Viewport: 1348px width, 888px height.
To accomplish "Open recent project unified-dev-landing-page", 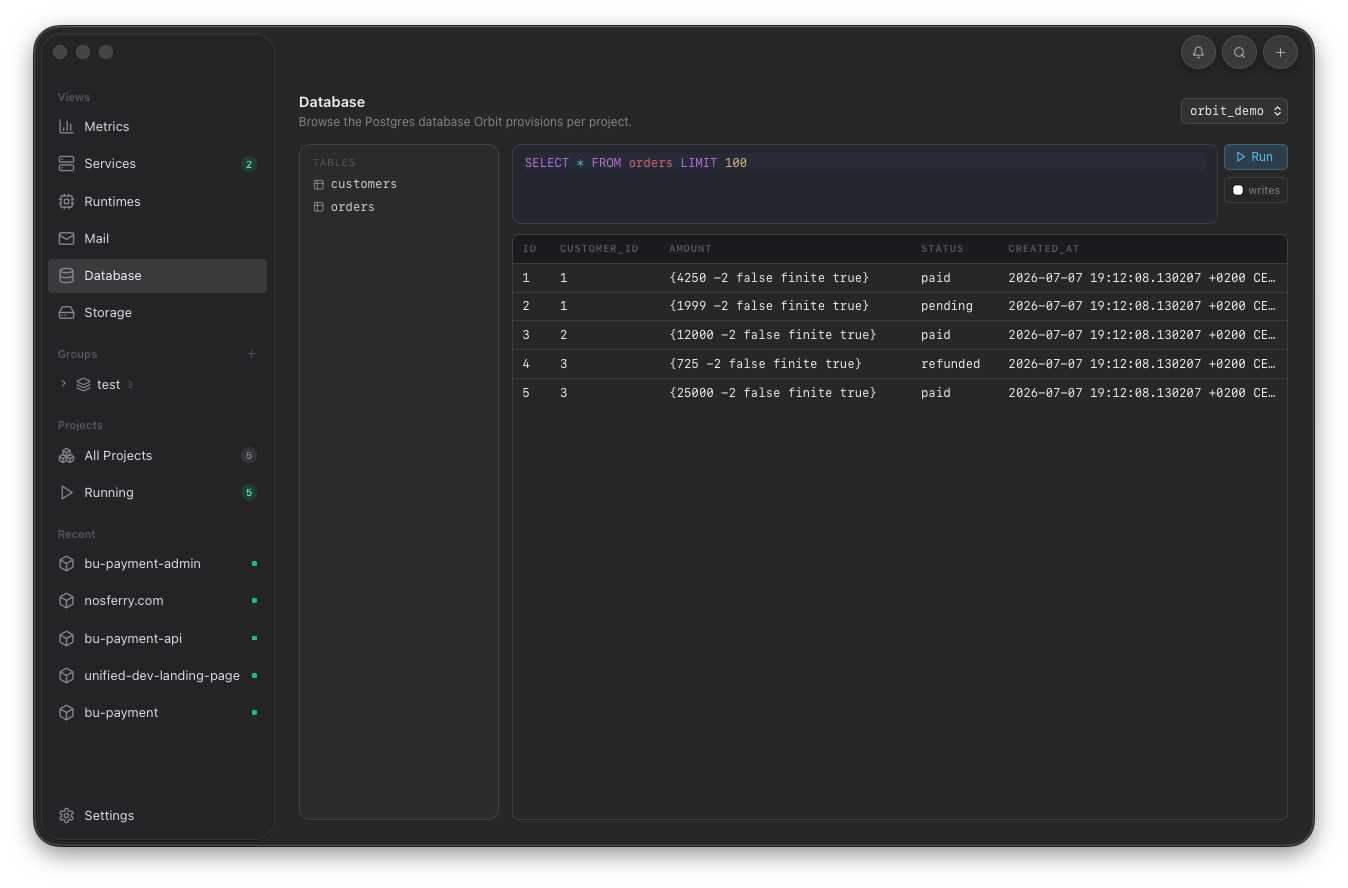I will pyautogui.click(x=157, y=676).
